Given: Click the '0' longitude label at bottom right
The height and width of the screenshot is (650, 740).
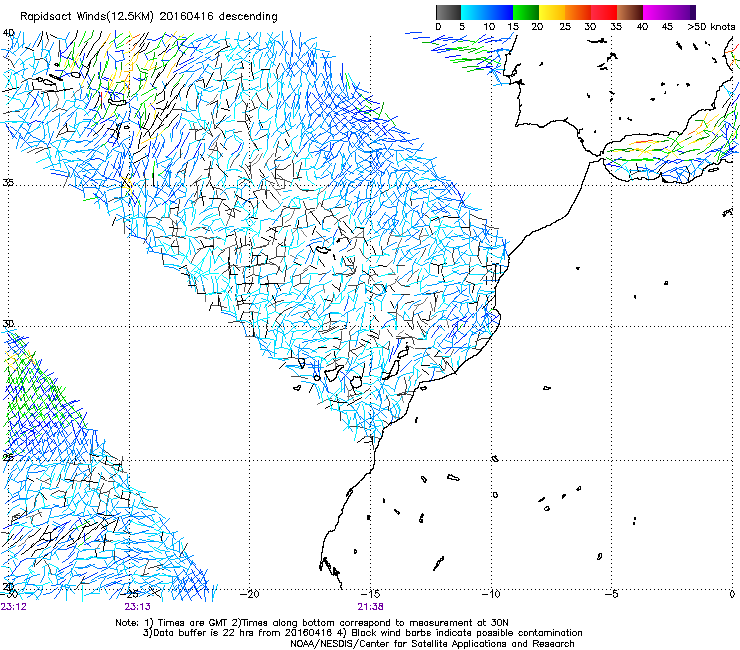Looking at the screenshot, I should point(732,594).
